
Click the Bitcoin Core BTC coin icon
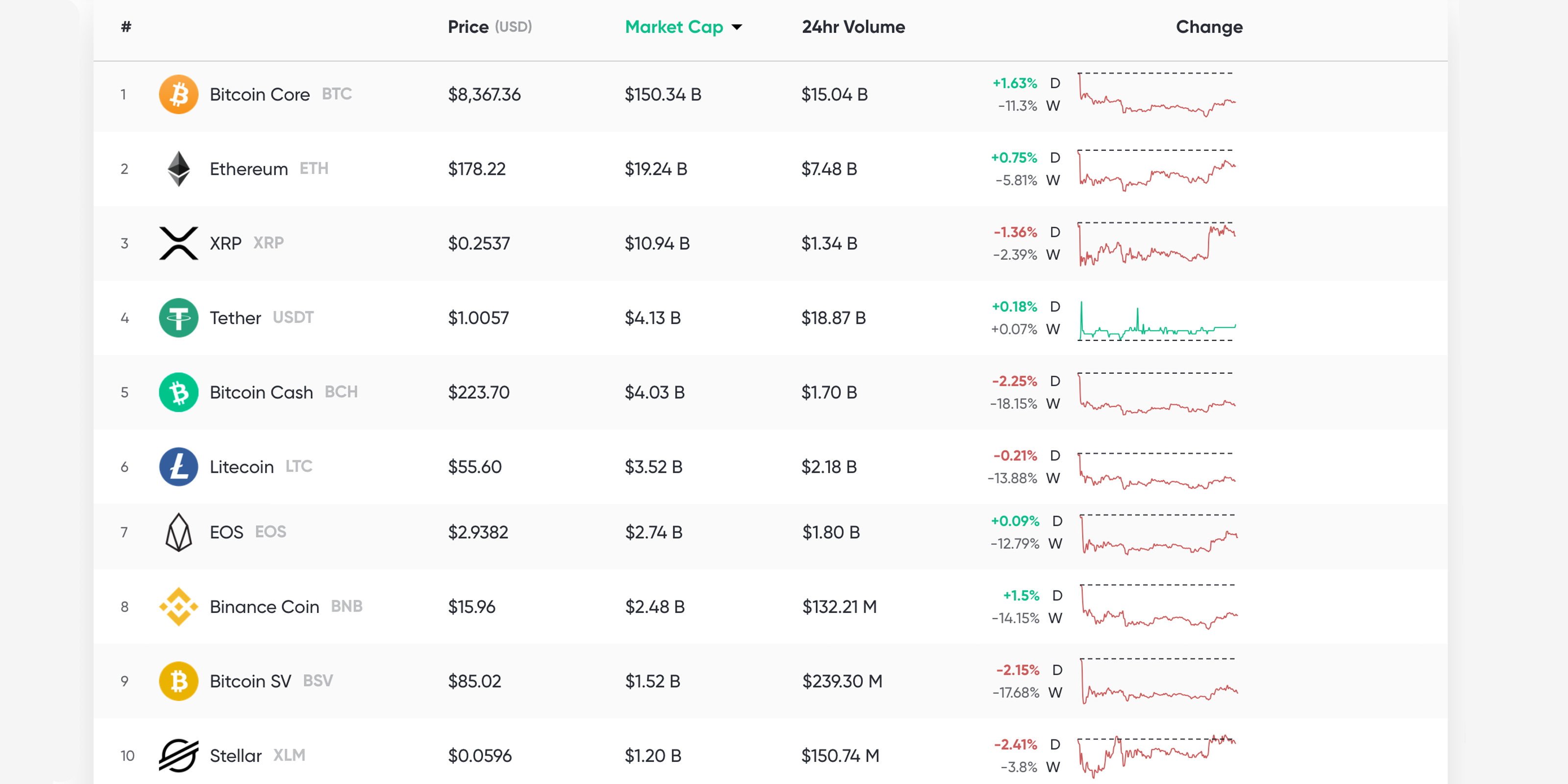pos(178,94)
